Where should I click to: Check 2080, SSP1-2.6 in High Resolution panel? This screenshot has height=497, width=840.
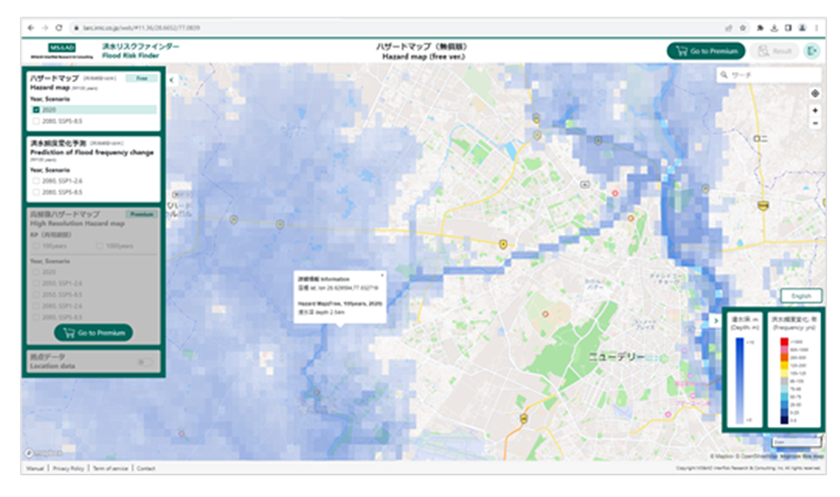pos(36,306)
